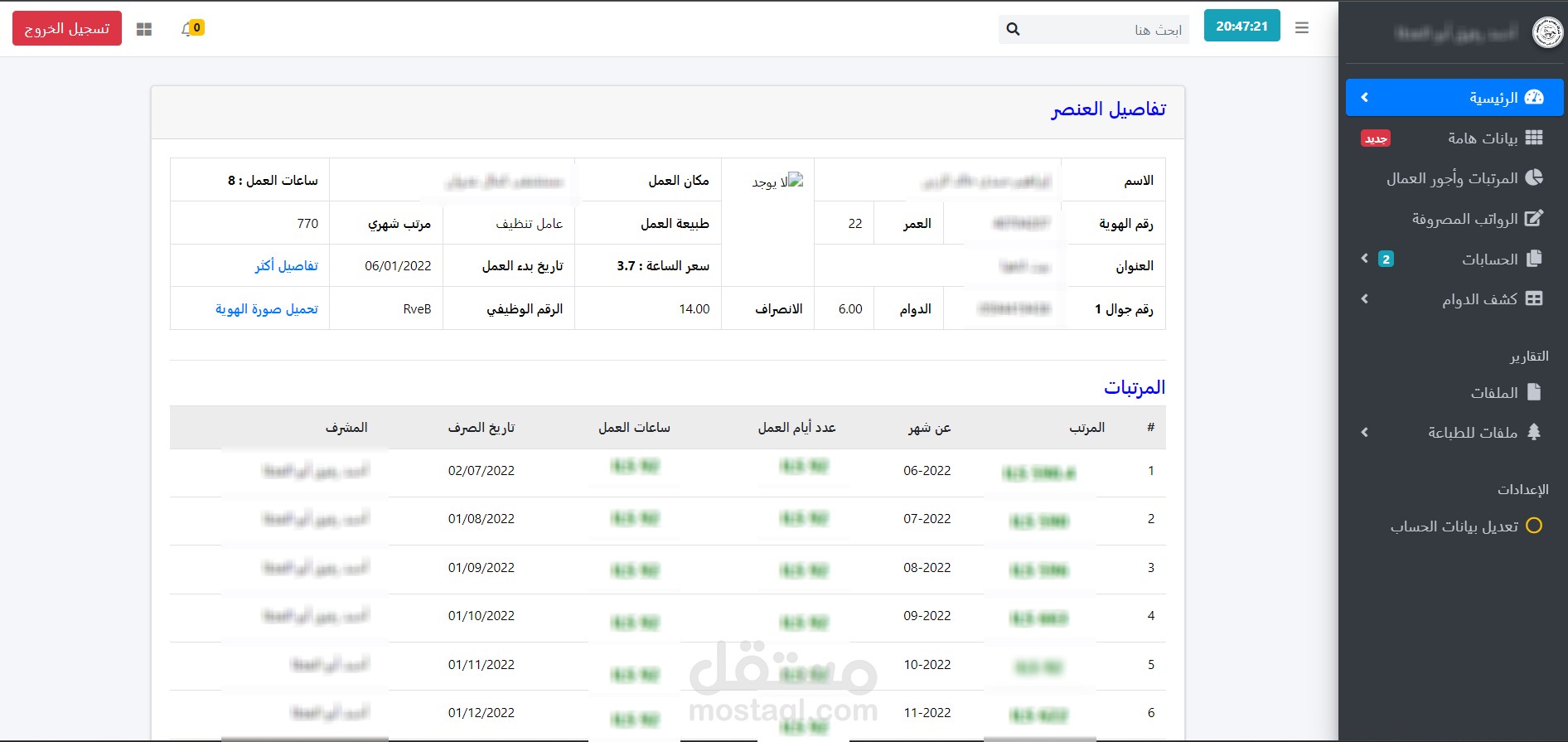The width and height of the screenshot is (1568, 742).
Task: Click the "العنوان" label cell
Action: [x=1113, y=265]
